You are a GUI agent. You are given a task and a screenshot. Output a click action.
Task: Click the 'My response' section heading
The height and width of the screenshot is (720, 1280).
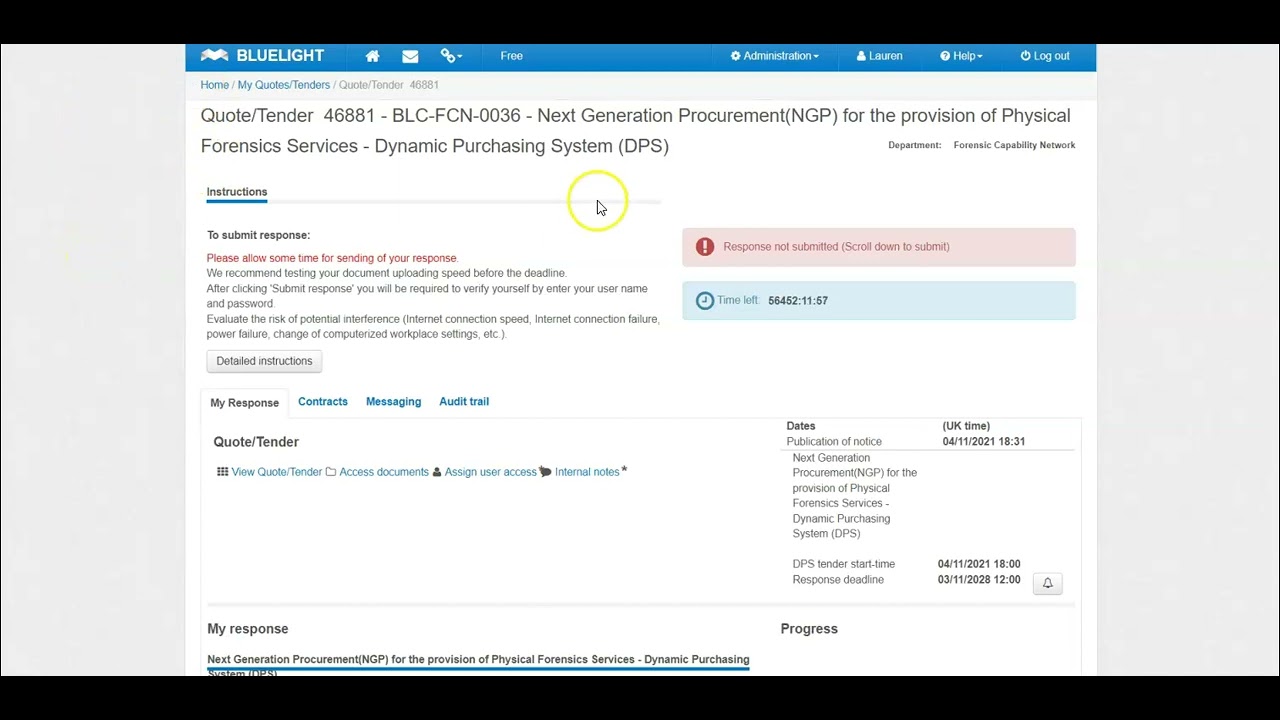248,629
